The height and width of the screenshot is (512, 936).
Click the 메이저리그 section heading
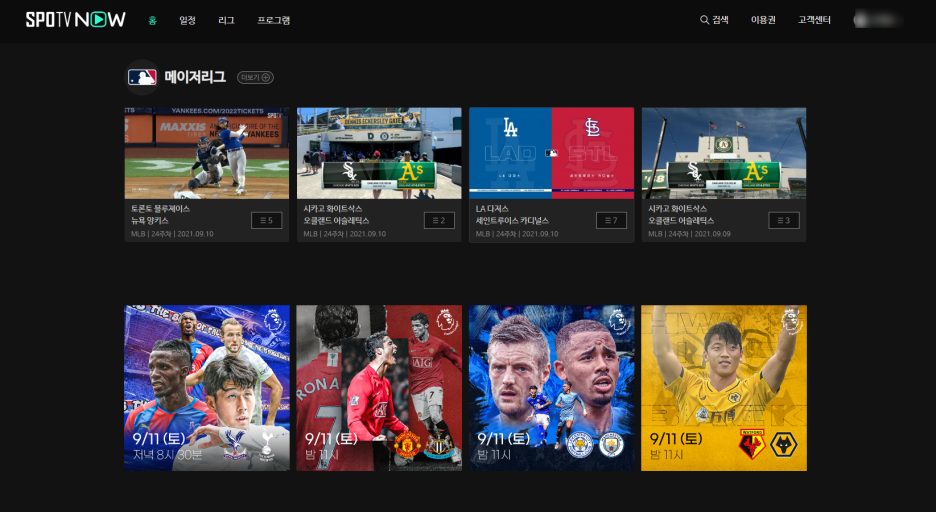pyautogui.click(x=195, y=77)
